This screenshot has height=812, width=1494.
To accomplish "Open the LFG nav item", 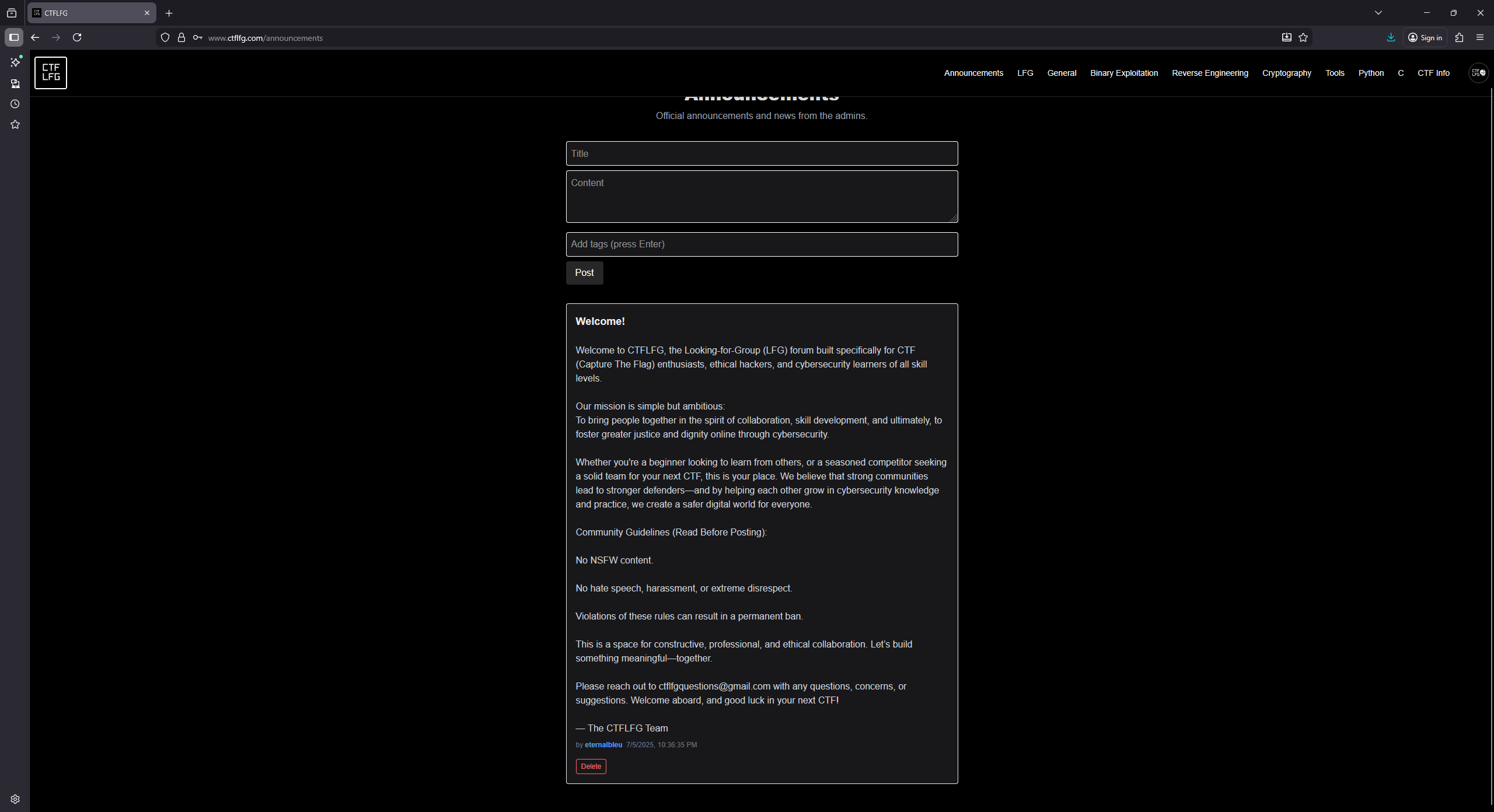I will [1025, 73].
